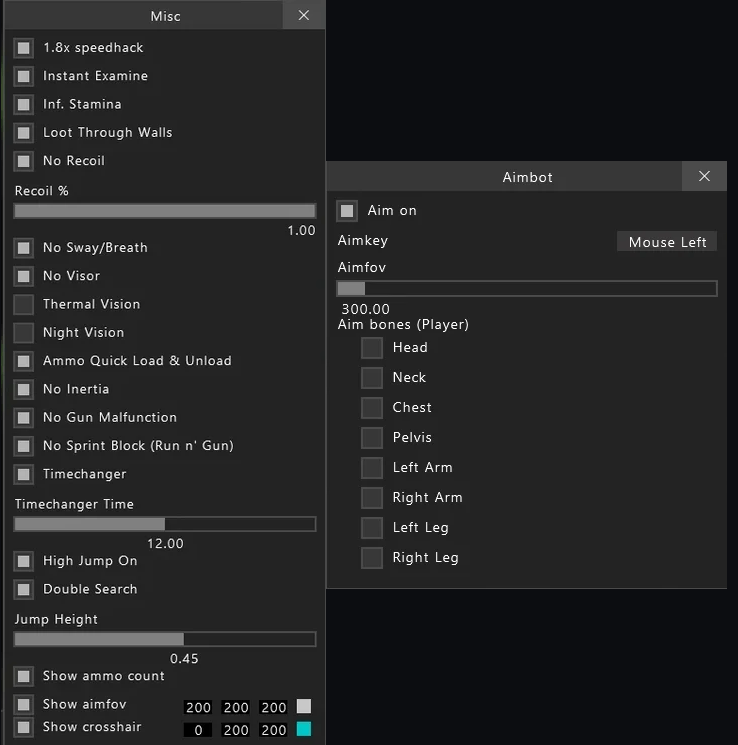This screenshot has height=745, width=738.
Task: Click the first aimfov color value 200
Action: pos(198,707)
